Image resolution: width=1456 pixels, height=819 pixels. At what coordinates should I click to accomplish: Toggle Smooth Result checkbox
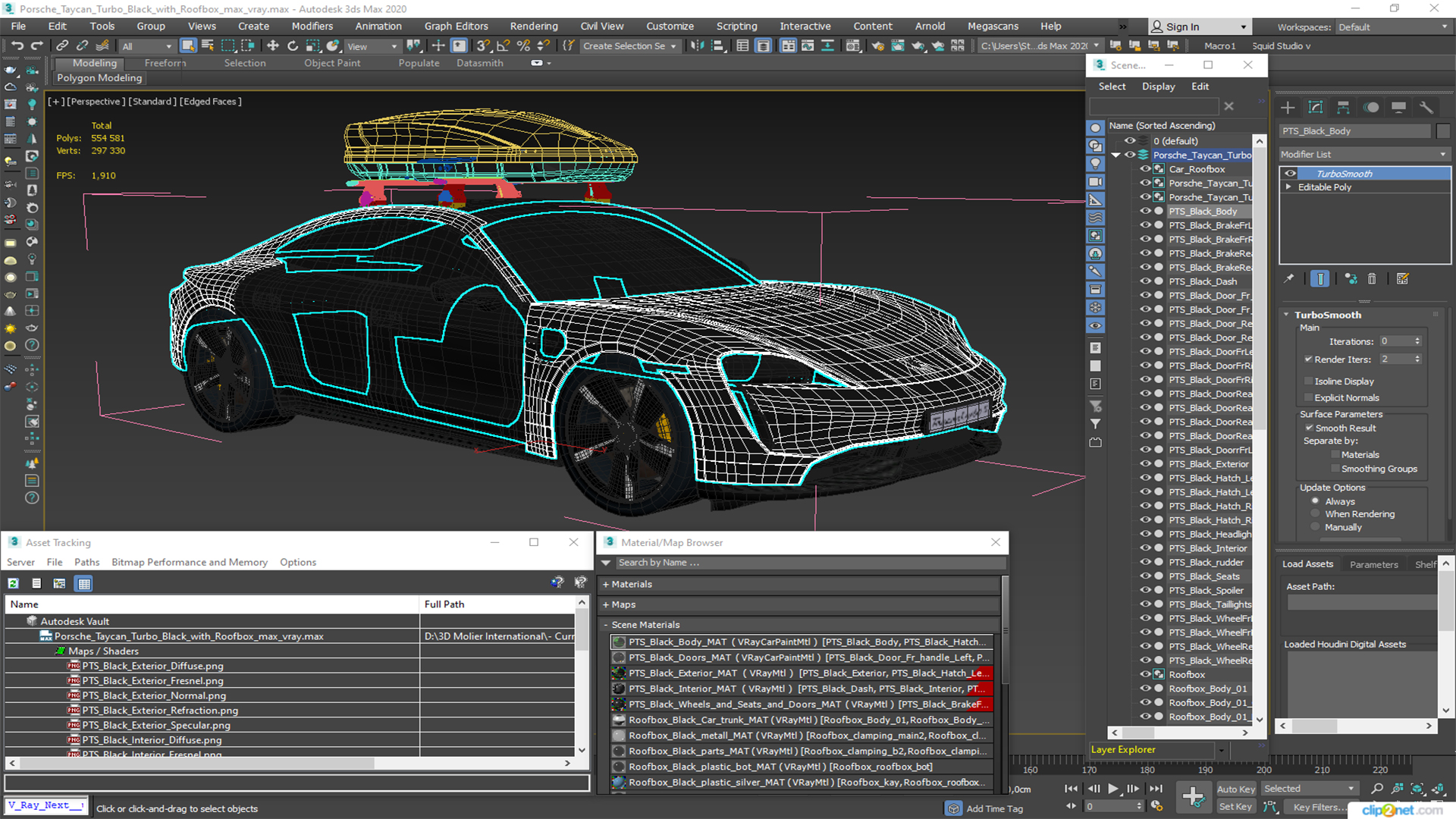pos(1309,428)
